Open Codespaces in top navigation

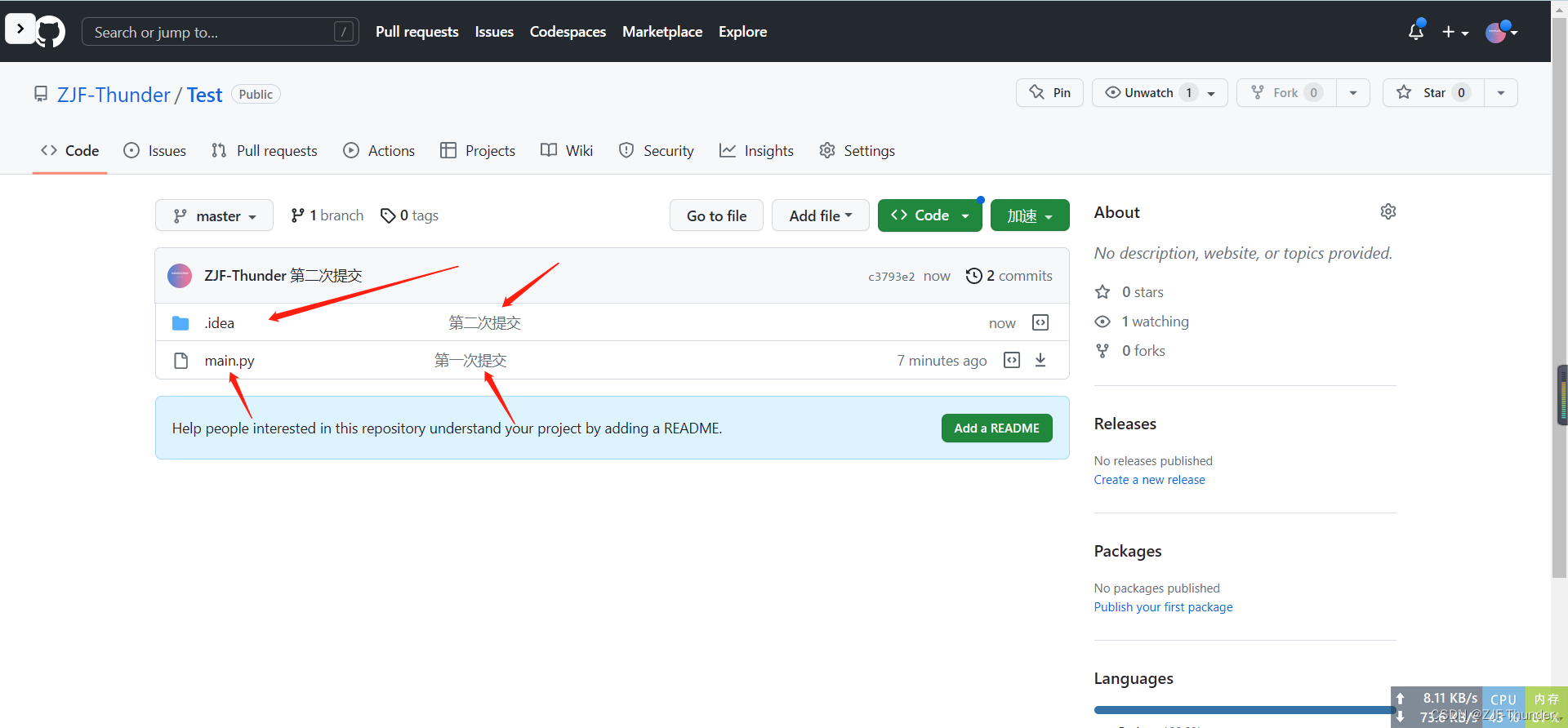(568, 32)
